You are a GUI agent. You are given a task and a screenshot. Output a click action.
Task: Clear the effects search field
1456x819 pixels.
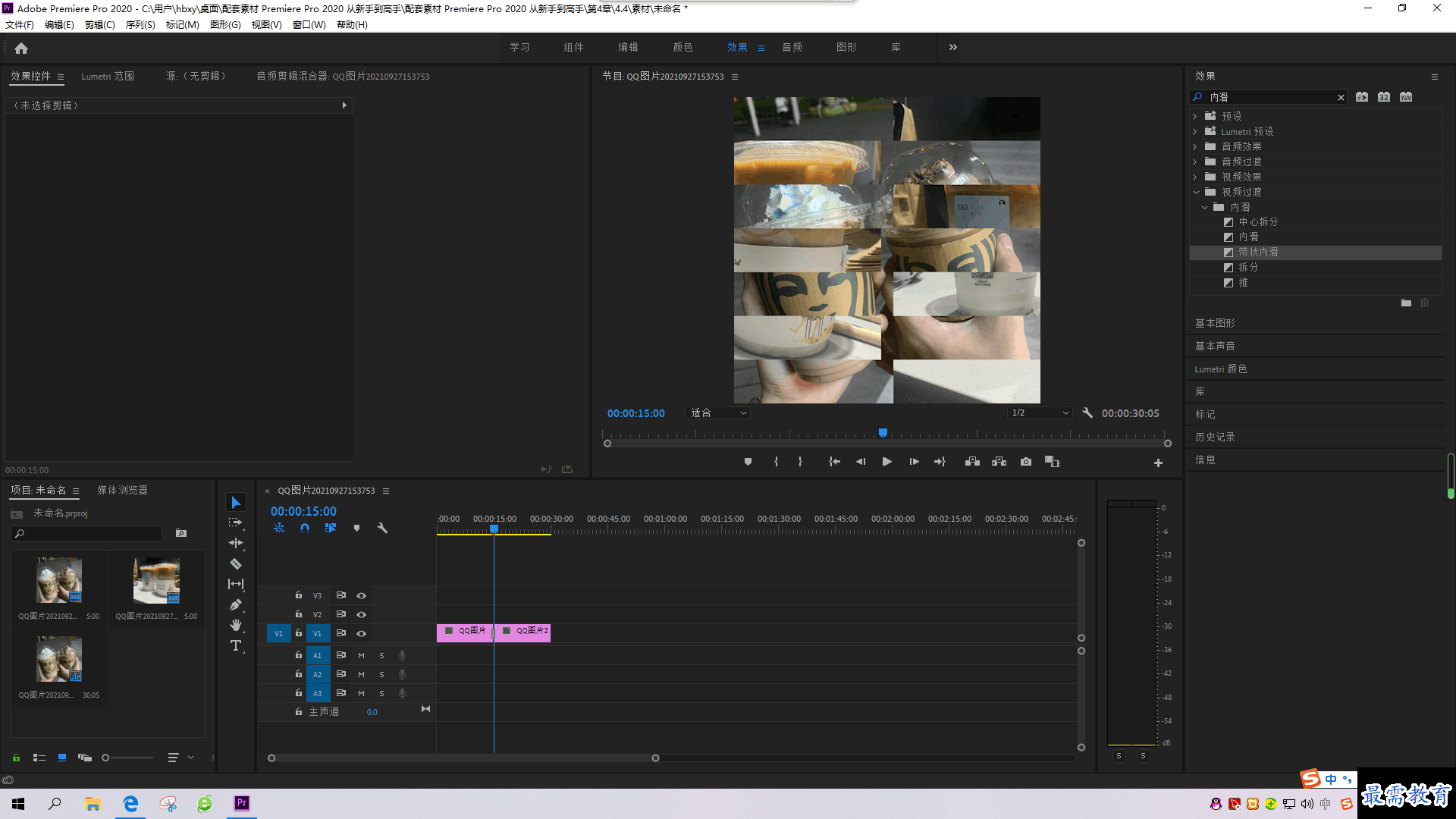[x=1341, y=97]
